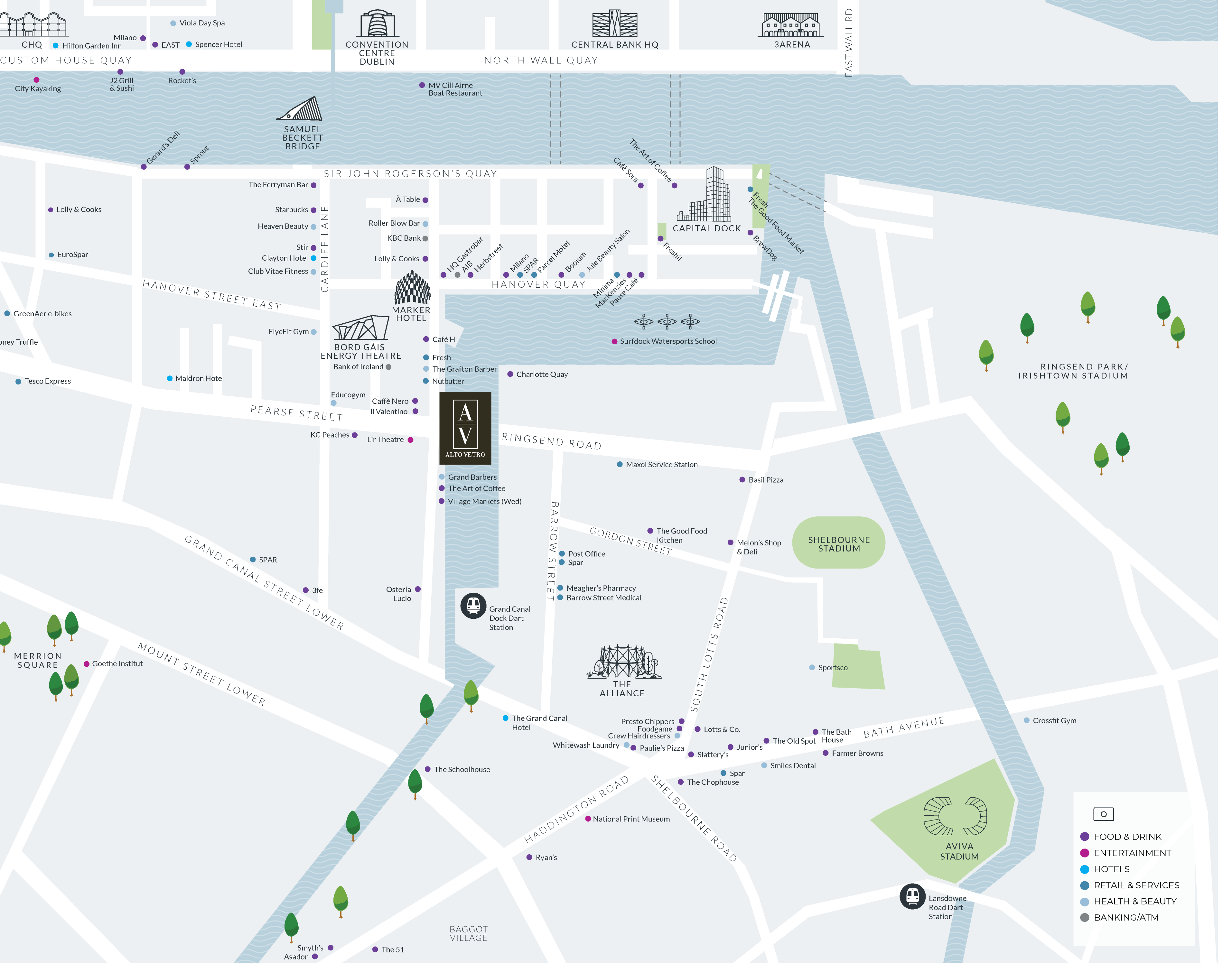
Task: Click The Alliance gasworks illustration
Action: click(631, 669)
